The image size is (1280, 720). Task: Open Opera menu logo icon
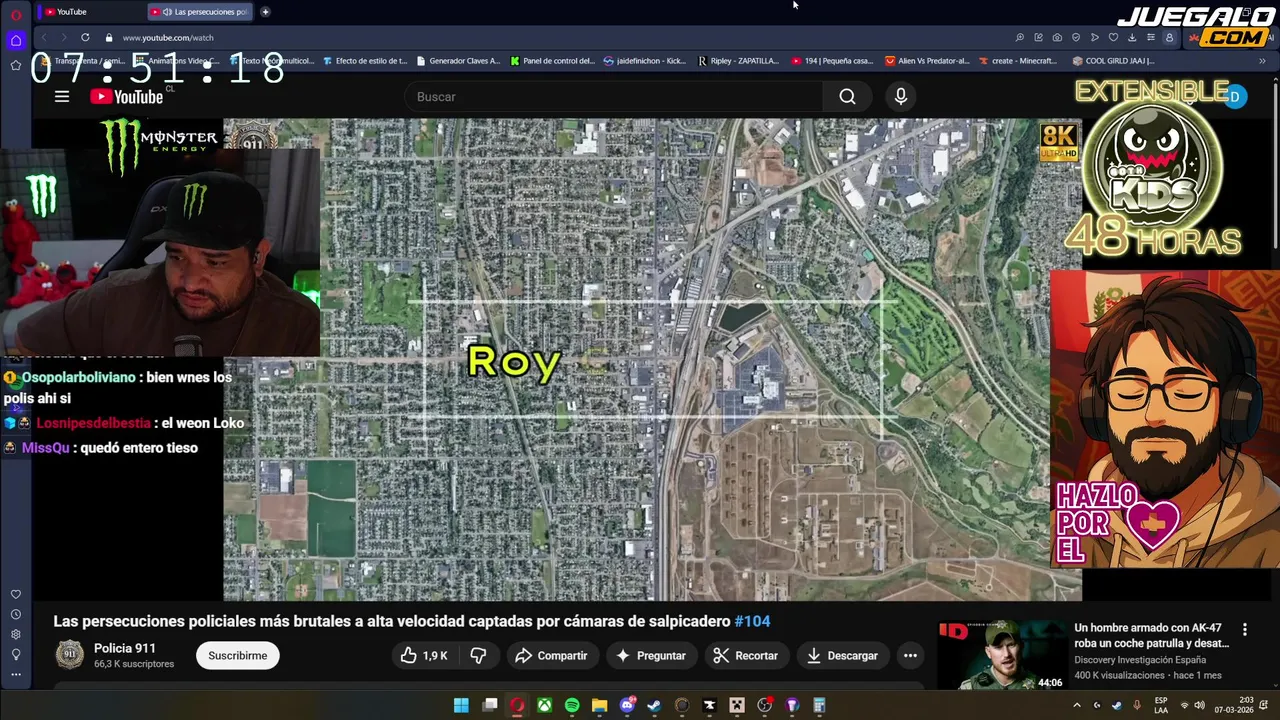click(16, 14)
